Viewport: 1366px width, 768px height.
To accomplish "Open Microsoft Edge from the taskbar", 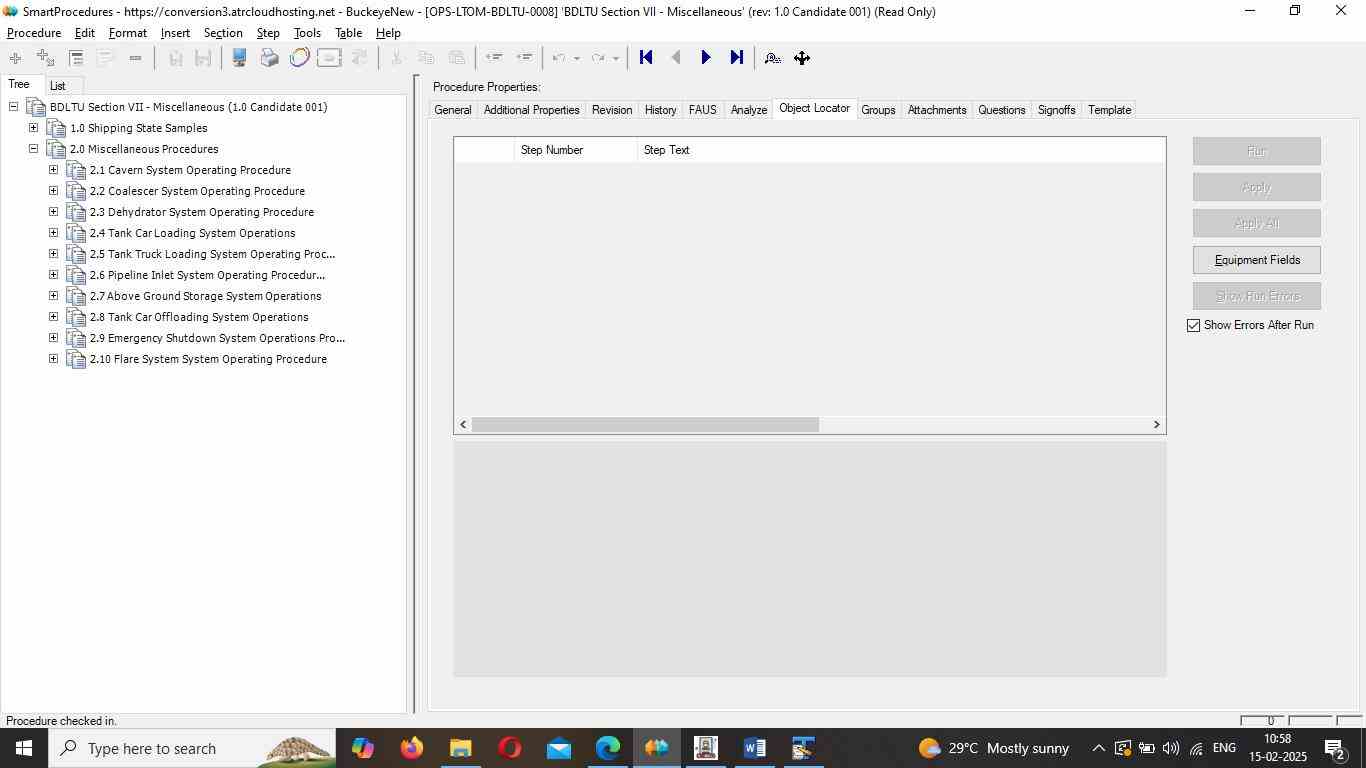I will tap(608, 748).
